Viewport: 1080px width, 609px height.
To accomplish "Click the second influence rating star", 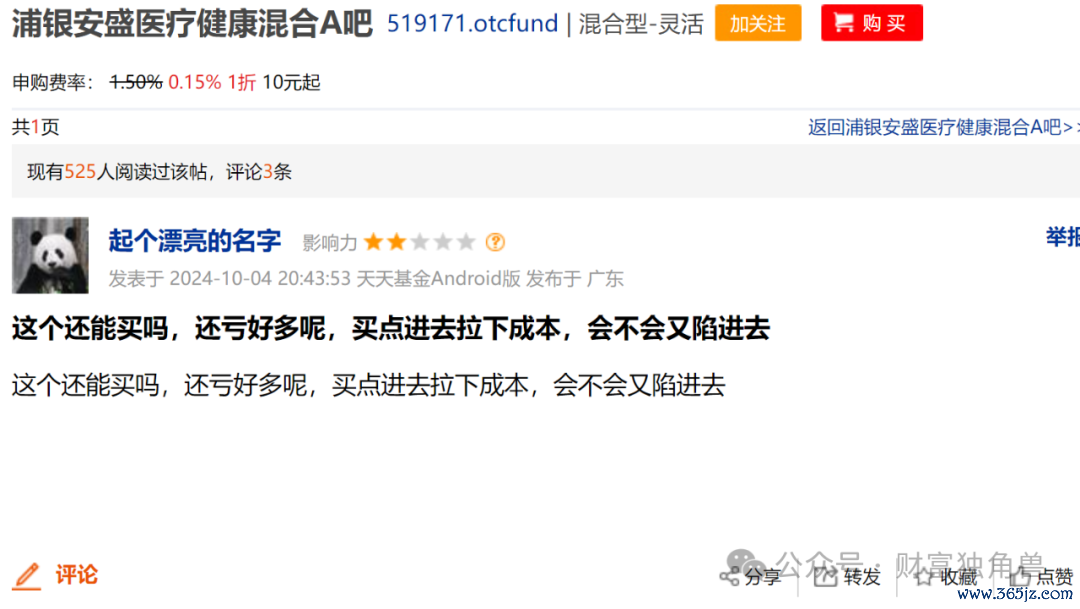I will click(397, 242).
